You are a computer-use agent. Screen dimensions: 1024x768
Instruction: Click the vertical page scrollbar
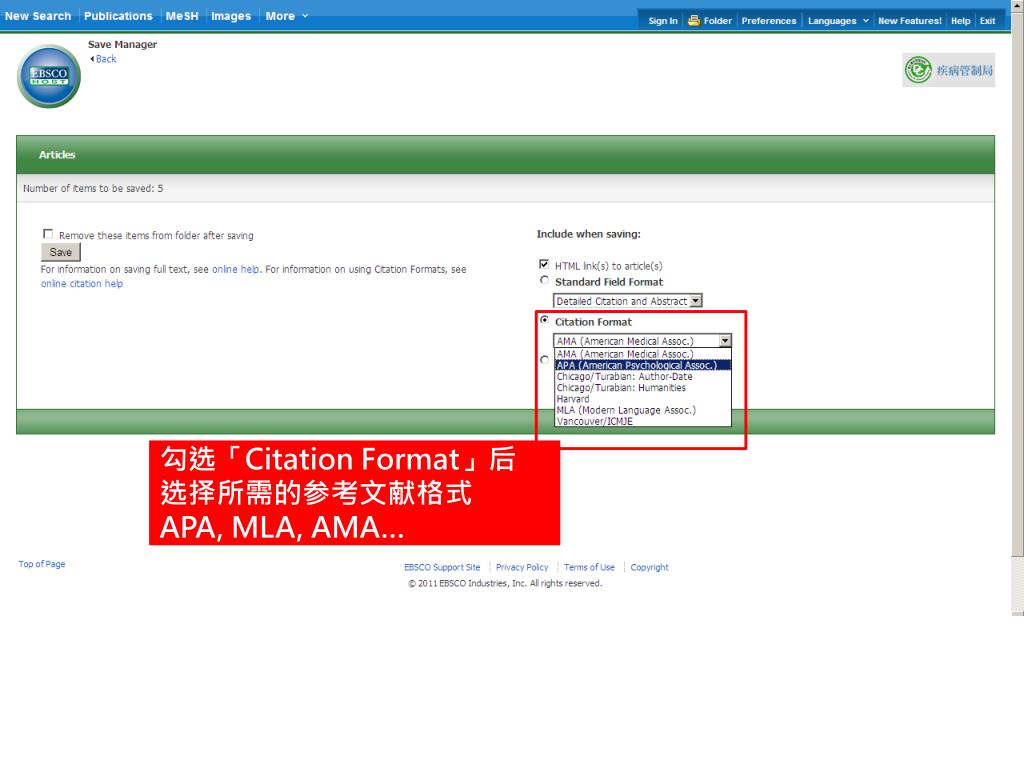[1017, 307]
